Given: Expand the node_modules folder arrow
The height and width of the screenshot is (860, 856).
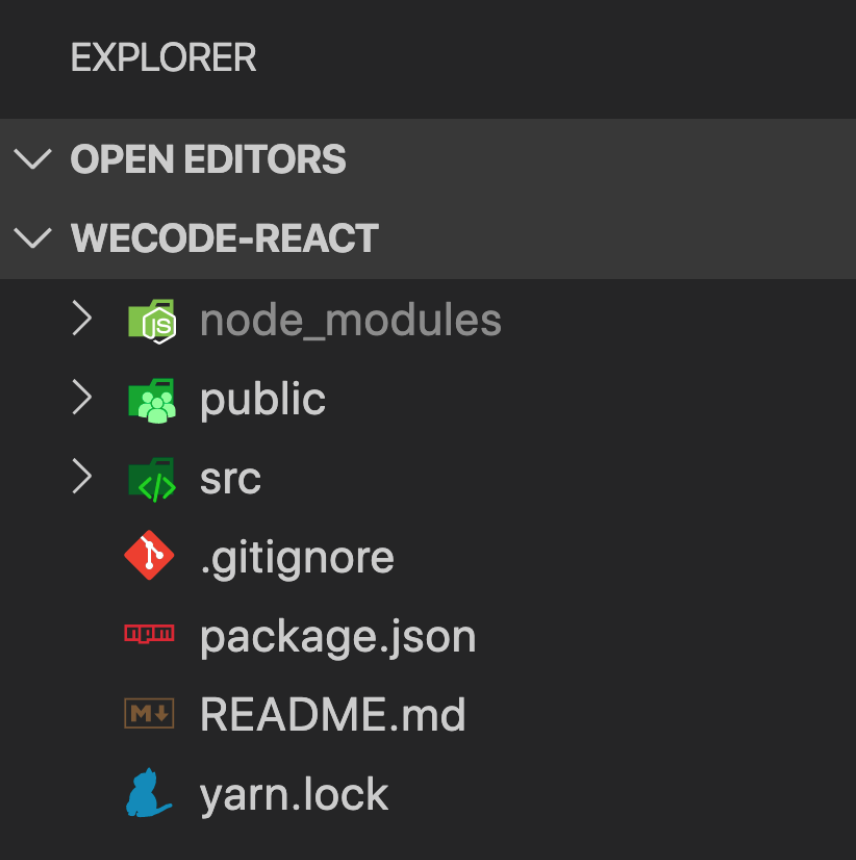Looking at the screenshot, I should 82,318.
